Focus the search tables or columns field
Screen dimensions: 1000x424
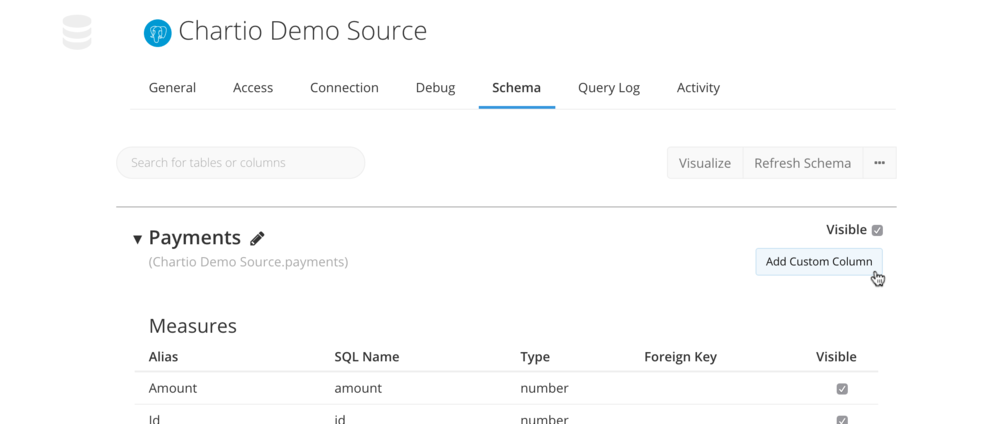pyautogui.click(x=240, y=163)
